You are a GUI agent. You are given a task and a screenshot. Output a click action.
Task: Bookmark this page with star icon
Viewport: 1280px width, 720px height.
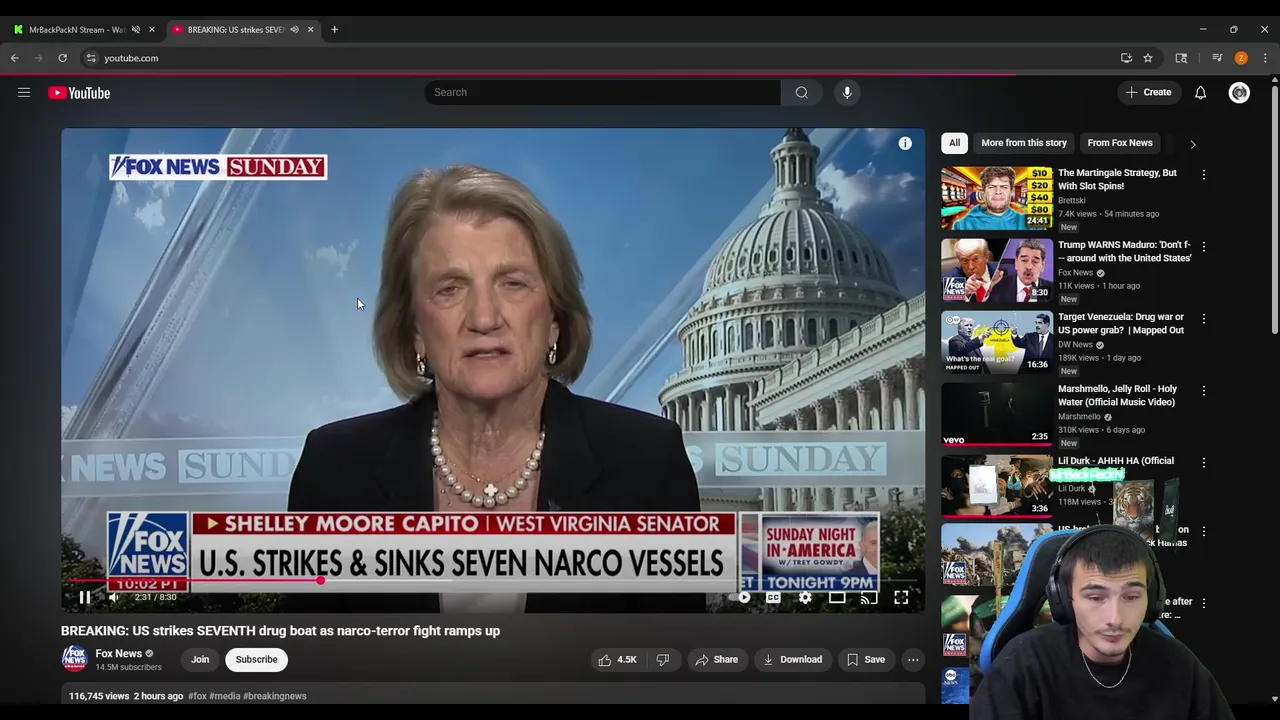[x=1148, y=58]
